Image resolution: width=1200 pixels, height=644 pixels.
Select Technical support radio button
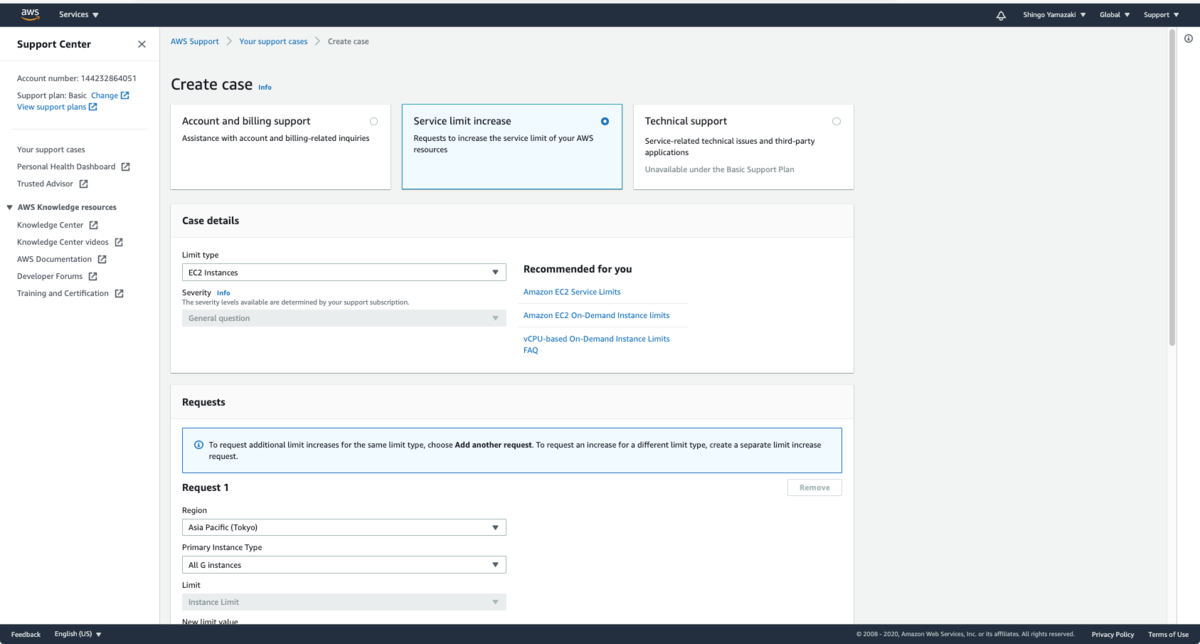click(x=836, y=121)
